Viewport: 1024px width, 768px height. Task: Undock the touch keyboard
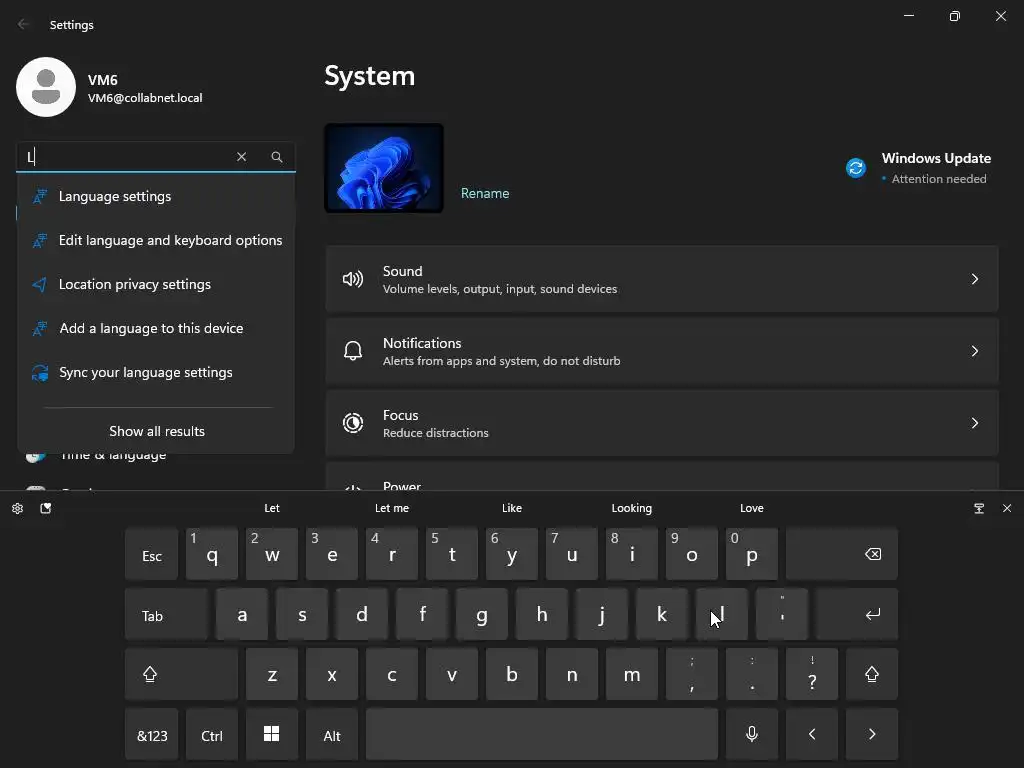coord(979,508)
